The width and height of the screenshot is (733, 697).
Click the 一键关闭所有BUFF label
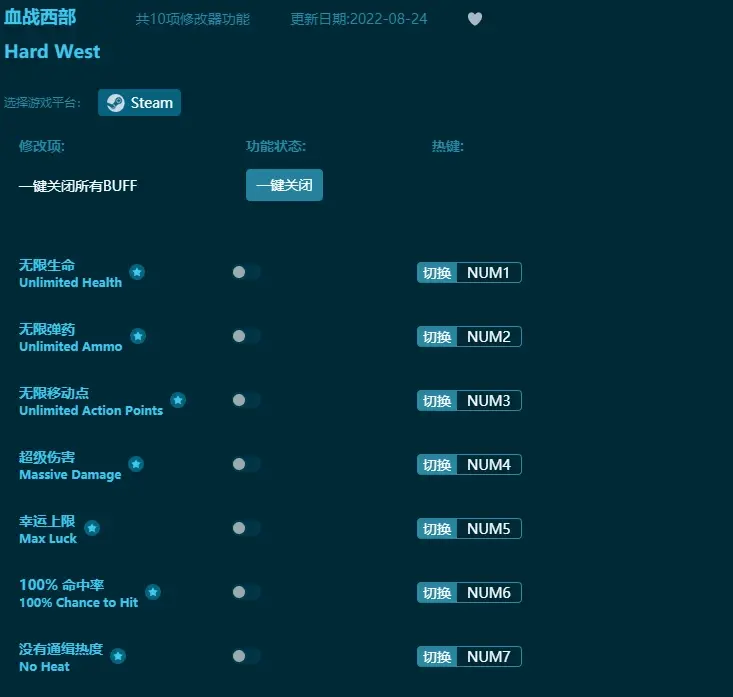click(78, 186)
